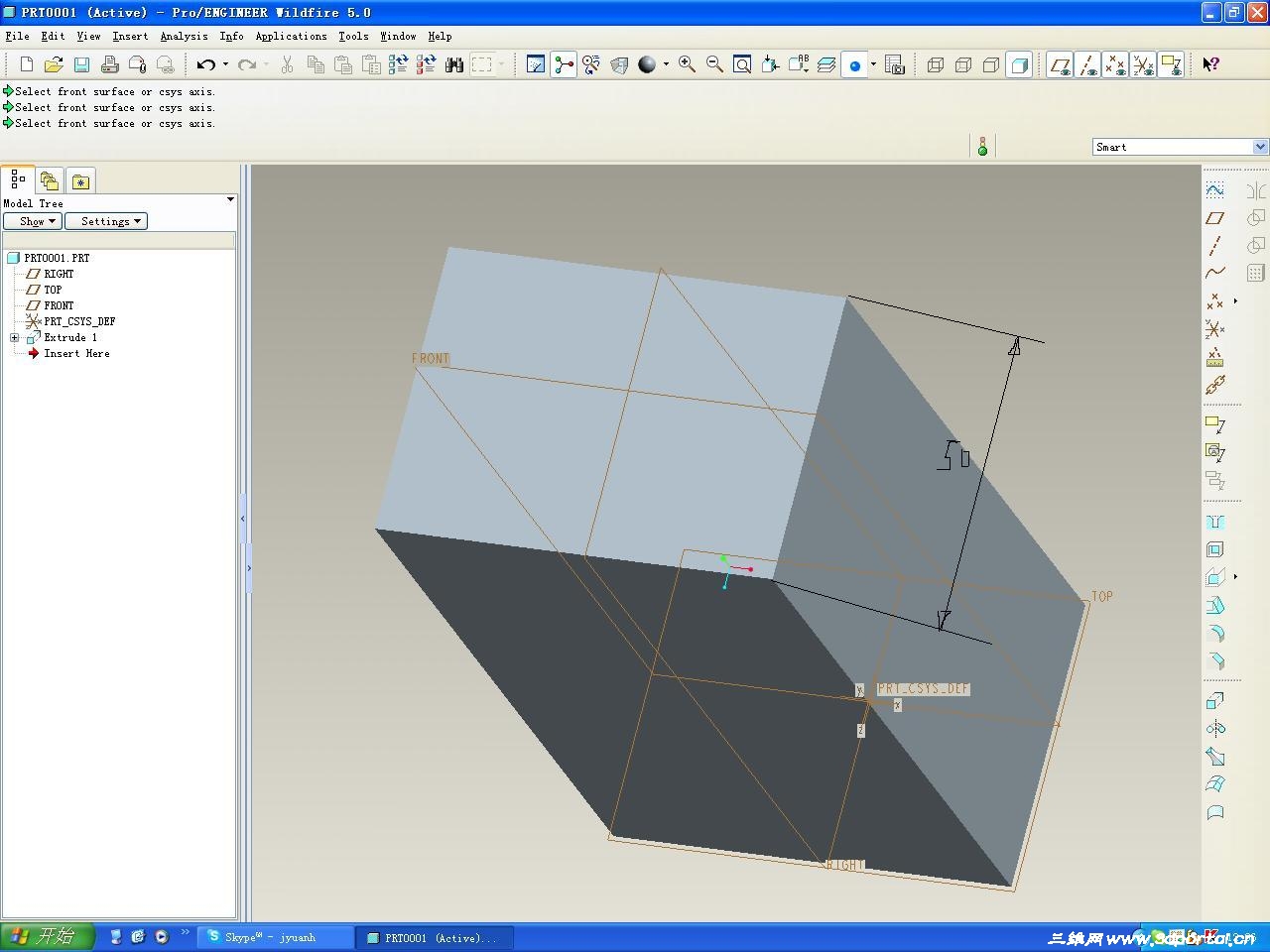Open the Applications menu

click(291, 37)
